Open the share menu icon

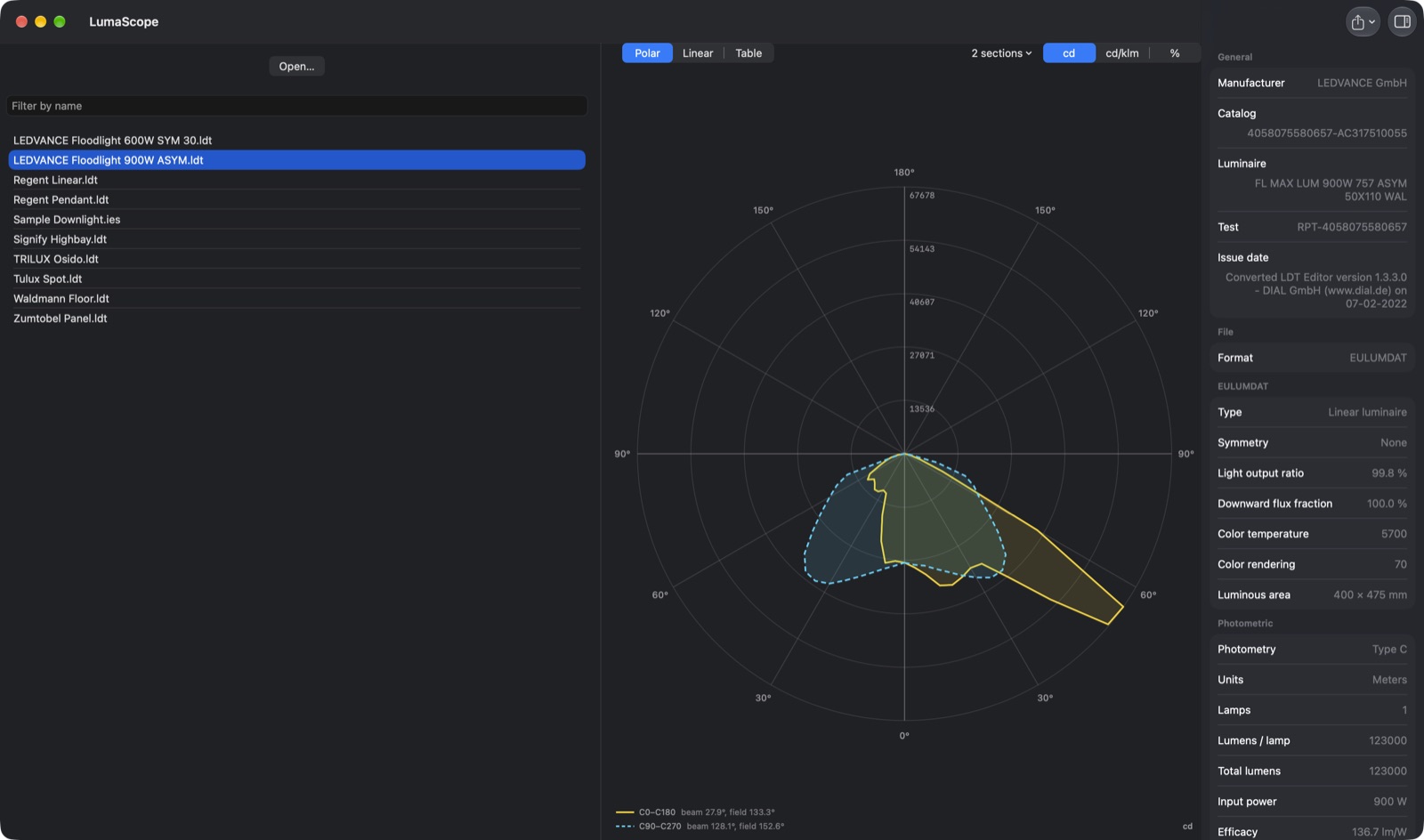point(1363,22)
